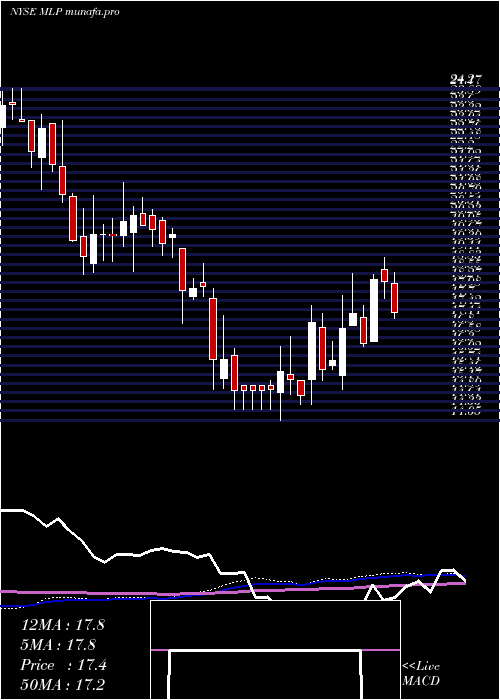Click the Price : 17.4 reading
The height and width of the screenshot is (700, 500).
pyautogui.click(x=63, y=665)
